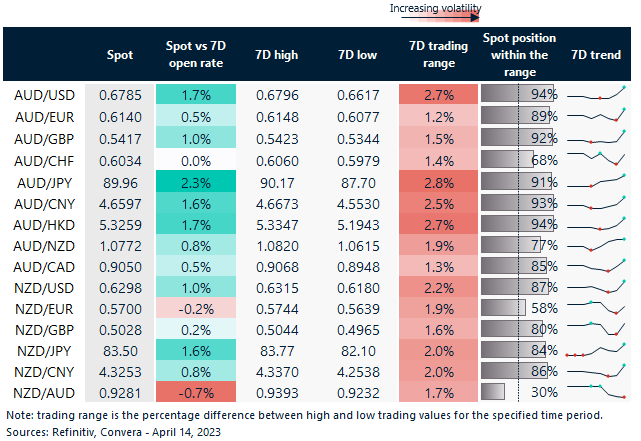The image size is (641, 441).
Task: Click the Increasing volatility arrow
Action: 435,20
